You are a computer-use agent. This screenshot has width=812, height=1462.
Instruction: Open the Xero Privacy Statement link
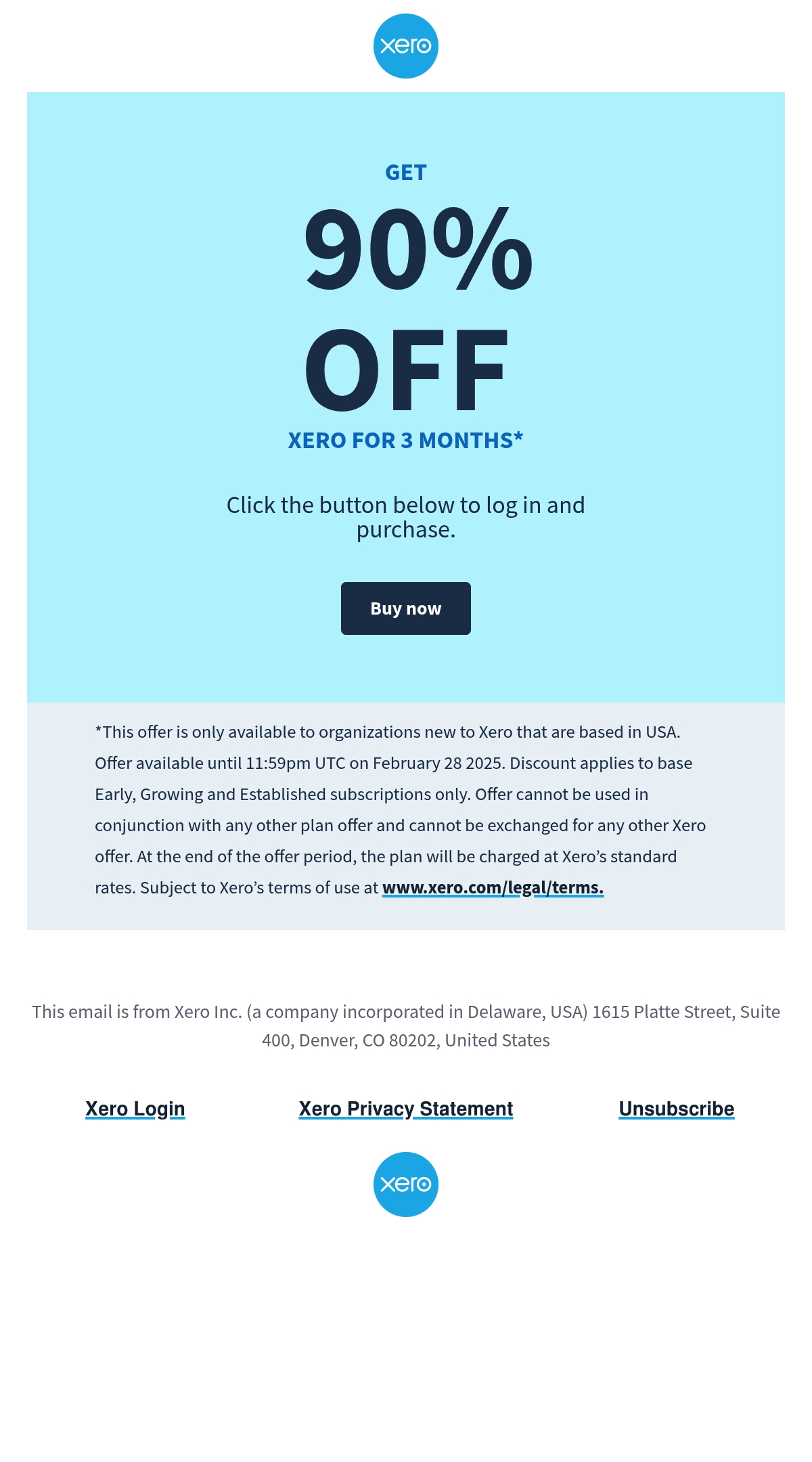406,1109
